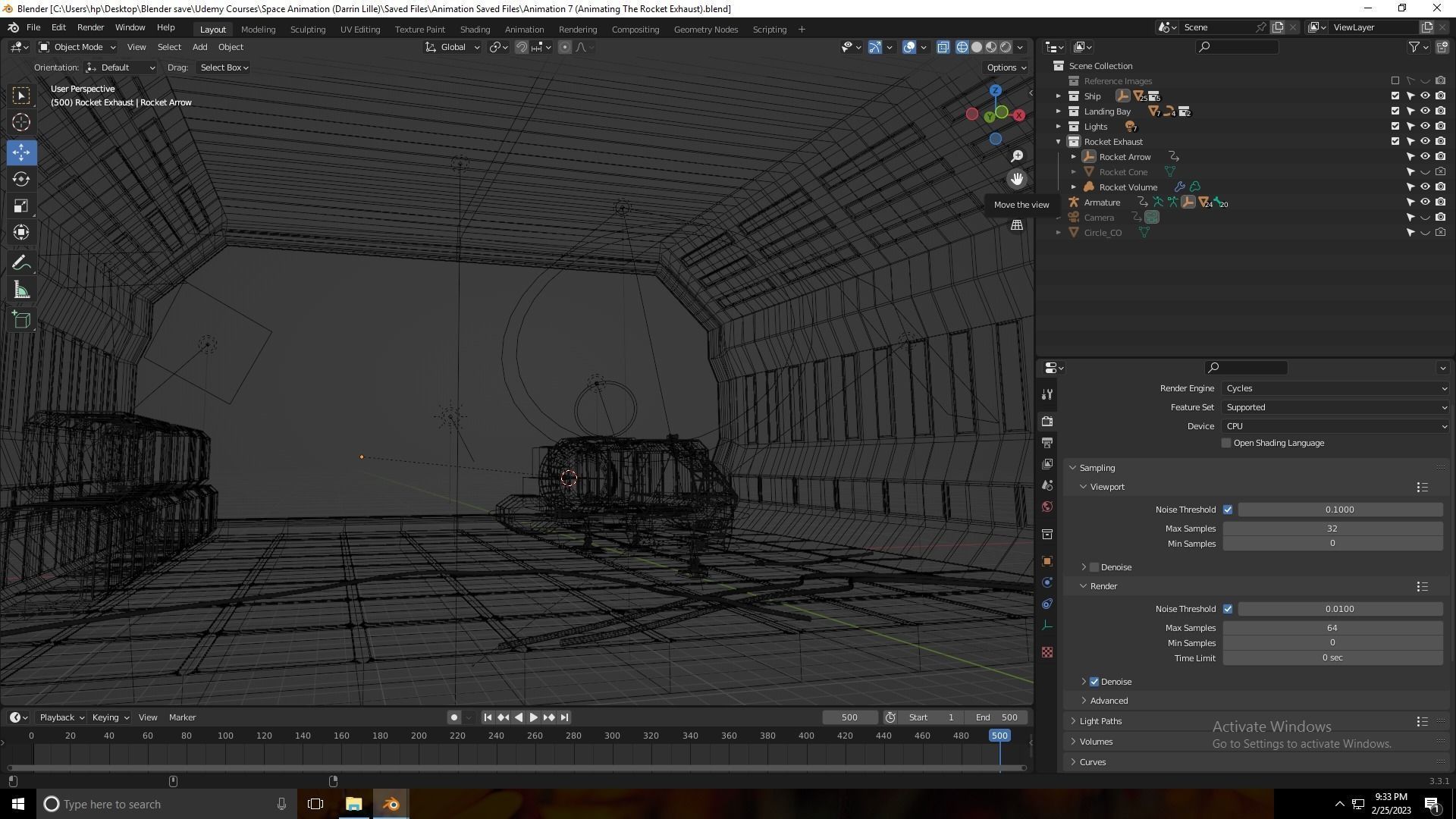Screen dimensions: 1456x819
Task: Activate the Move tool
Action: pyautogui.click(x=21, y=152)
